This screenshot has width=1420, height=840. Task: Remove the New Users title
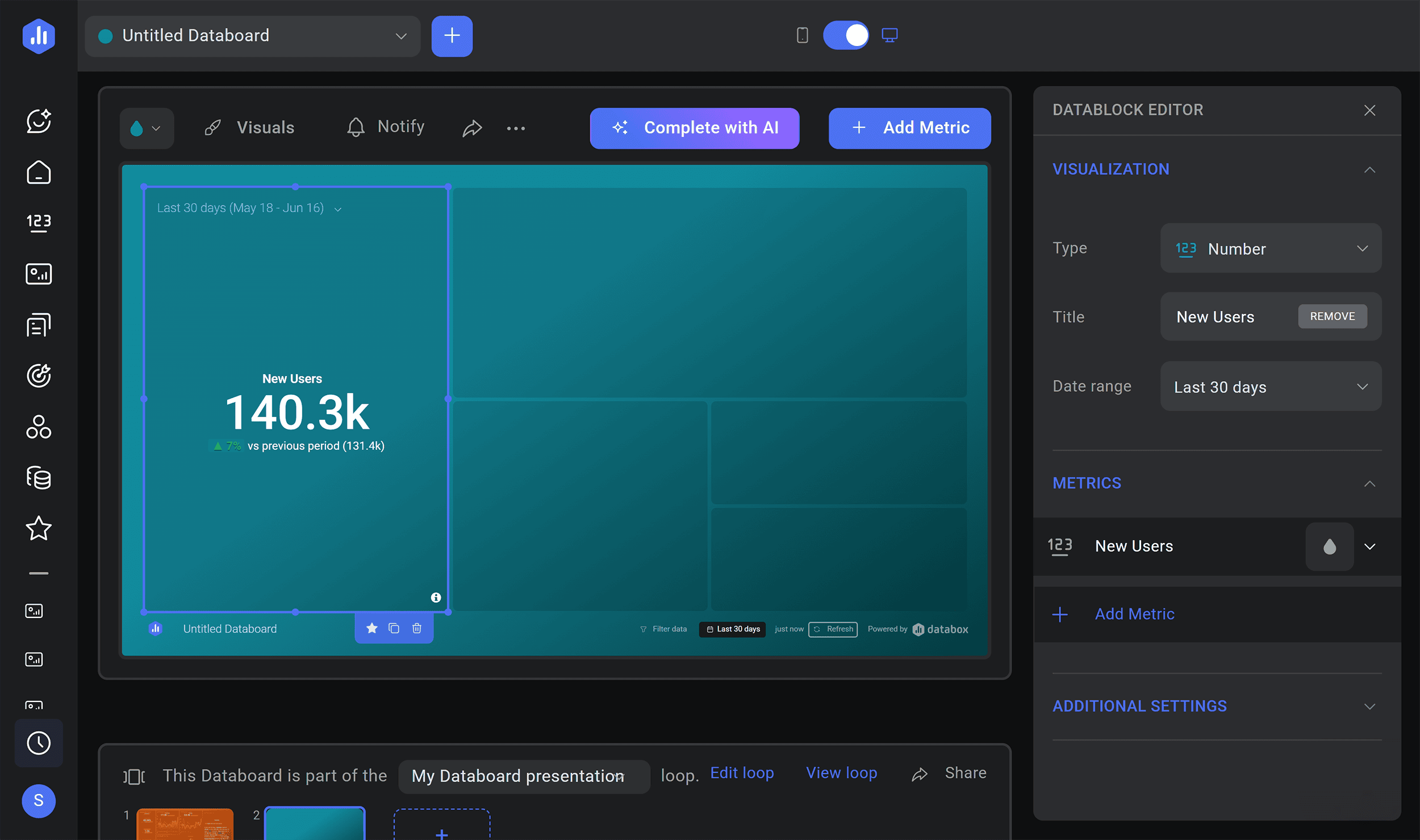[x=1332, y=316]
